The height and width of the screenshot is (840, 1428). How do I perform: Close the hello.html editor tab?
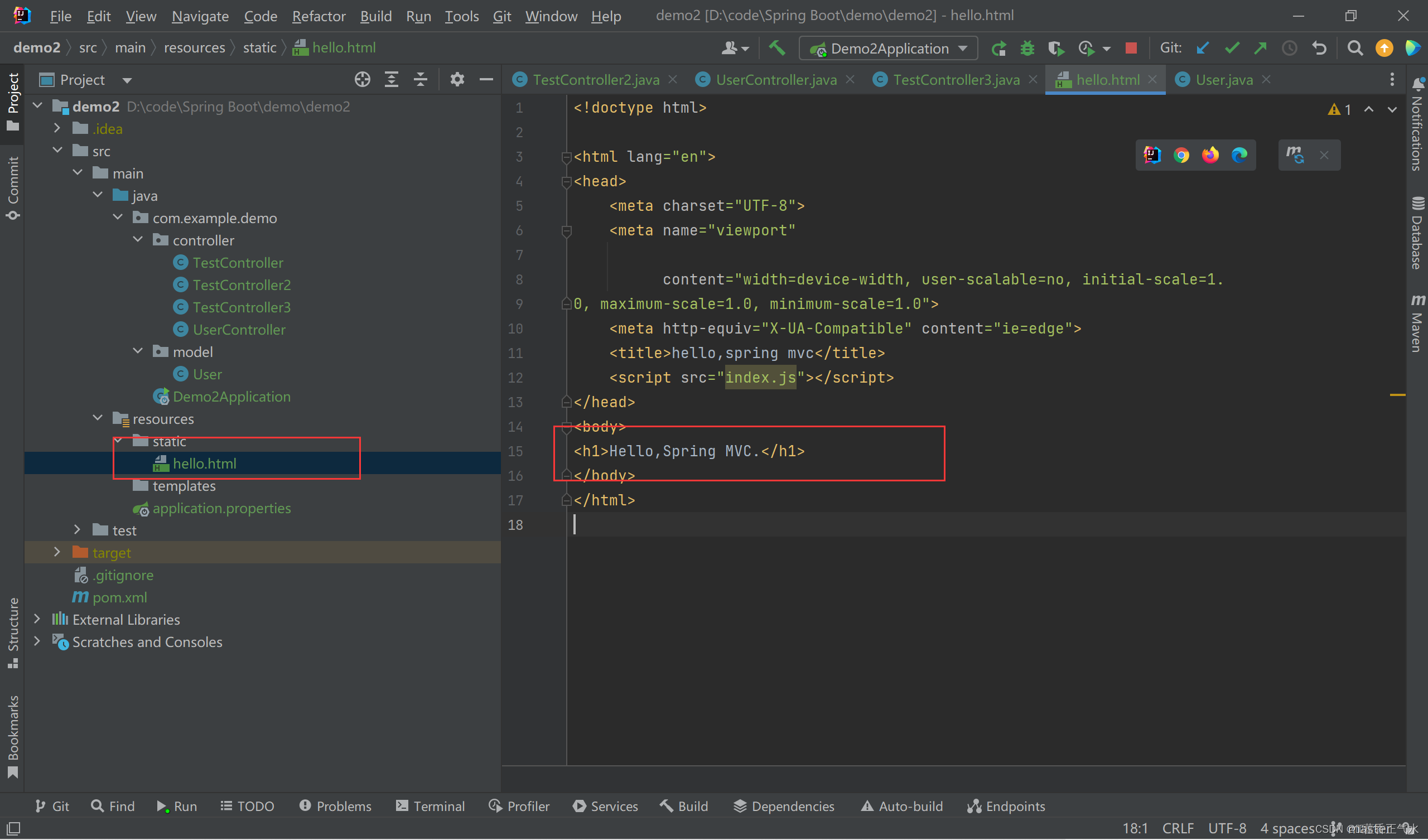click(x=1152, y=80)
